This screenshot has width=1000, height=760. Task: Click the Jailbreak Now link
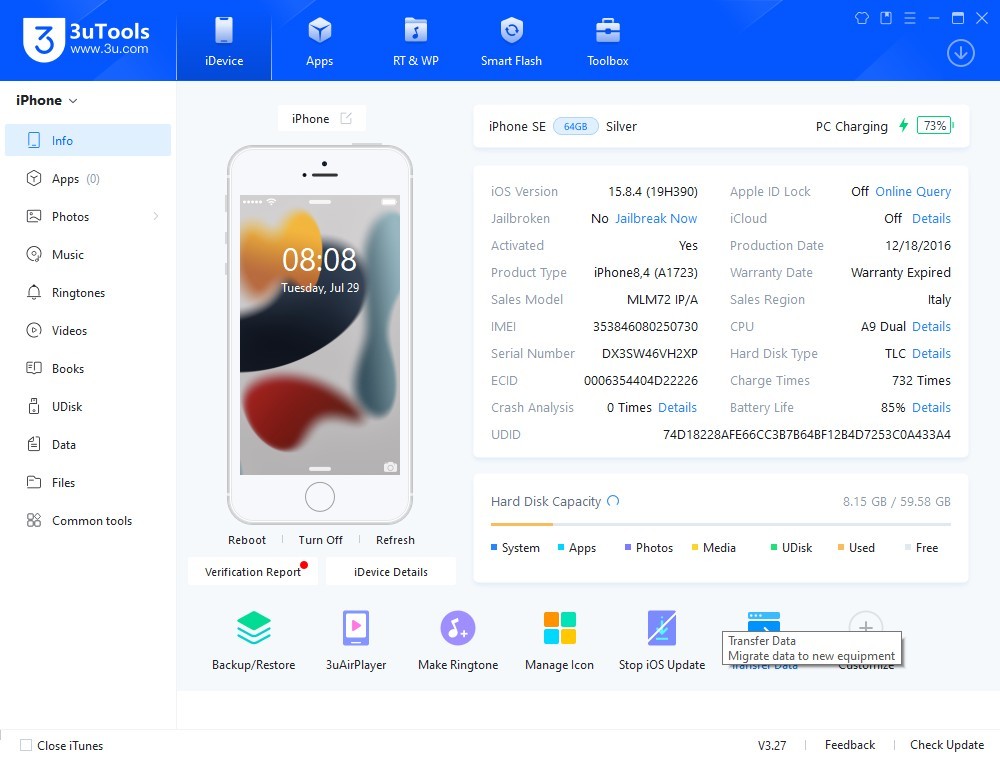(x=656, y=219)
